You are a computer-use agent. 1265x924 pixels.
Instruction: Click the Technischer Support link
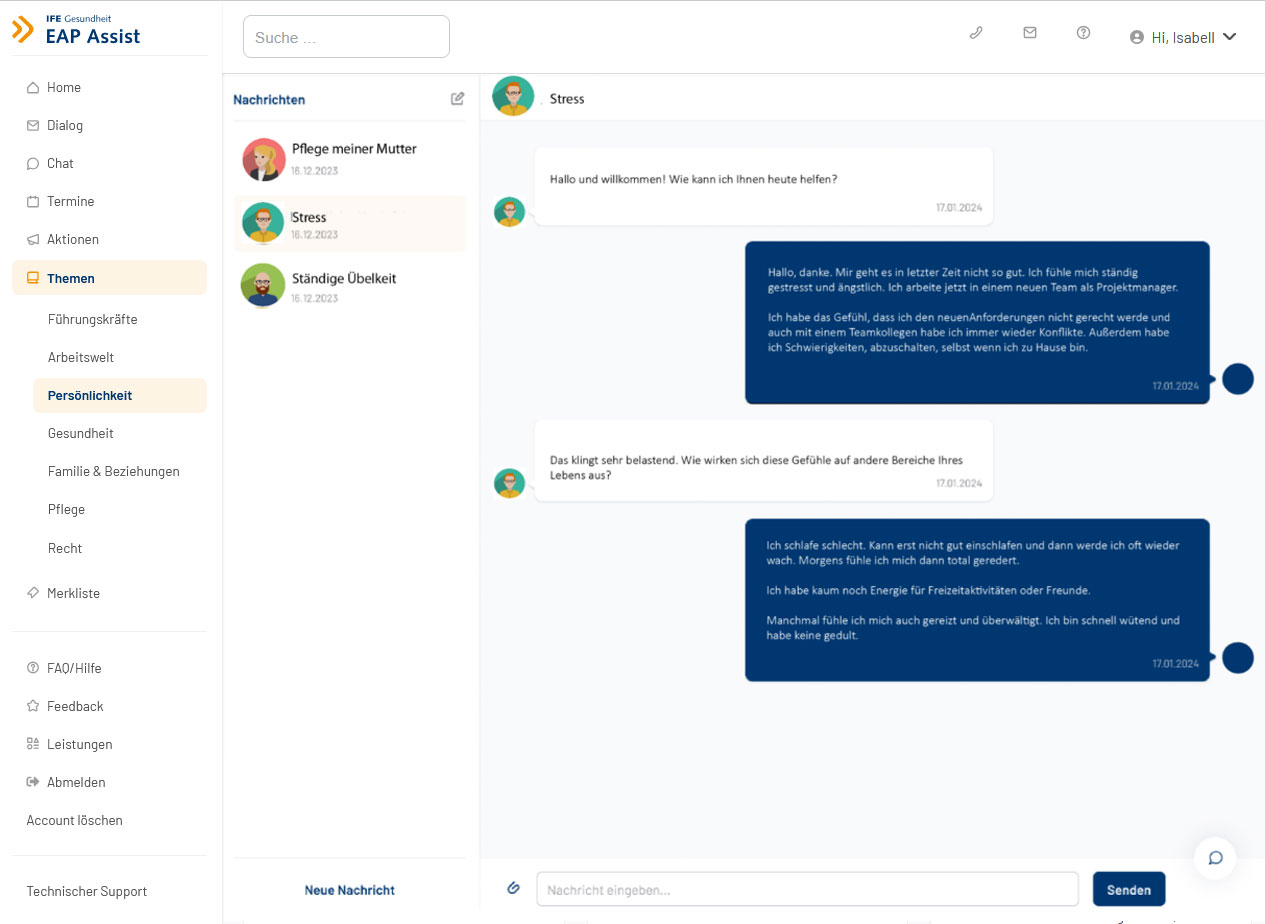pos(86,890)
